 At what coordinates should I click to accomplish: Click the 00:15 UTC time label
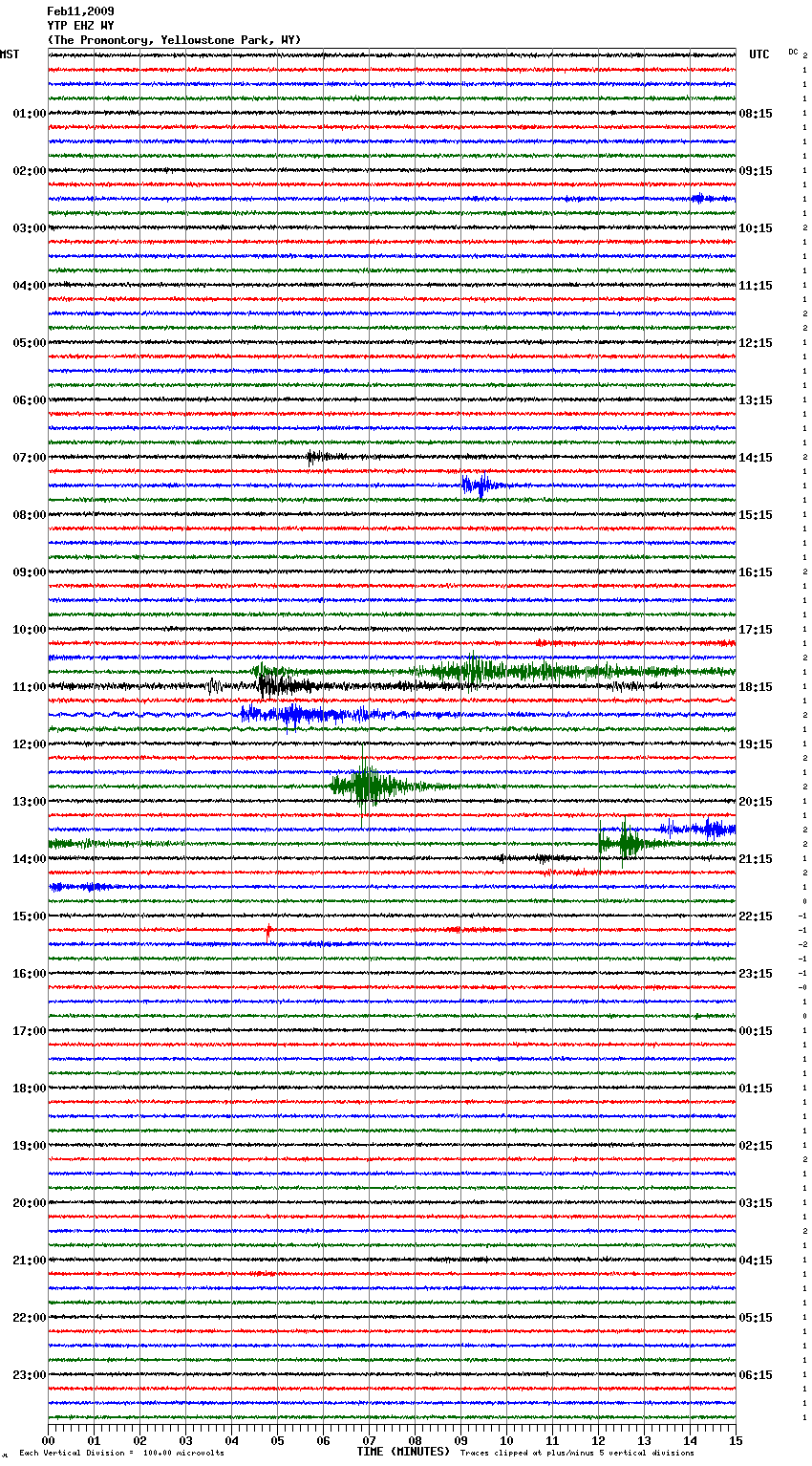(756, 1031)
